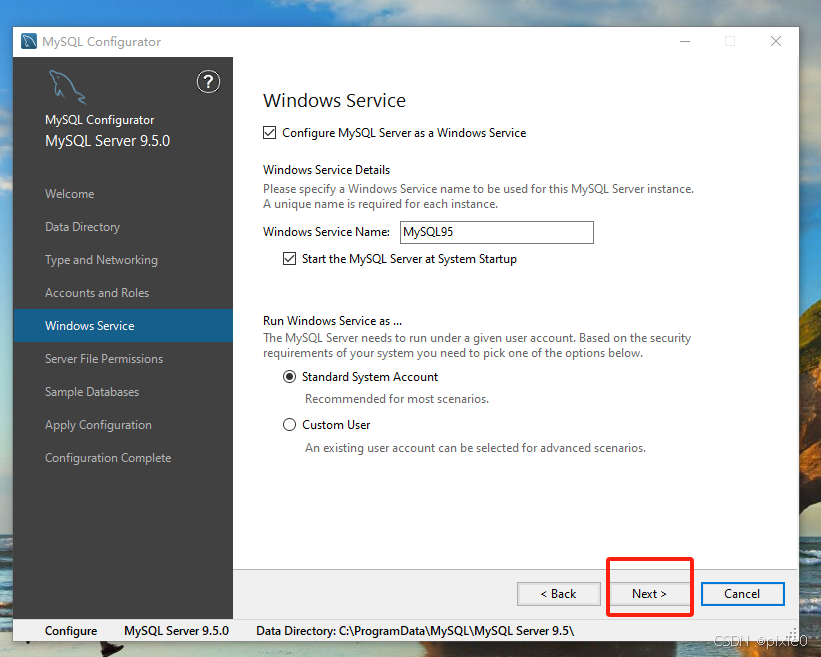Click the MySQL dolphin logo in sidebar
The width and height of the screenshot is (821, 657).
point(68,87)
